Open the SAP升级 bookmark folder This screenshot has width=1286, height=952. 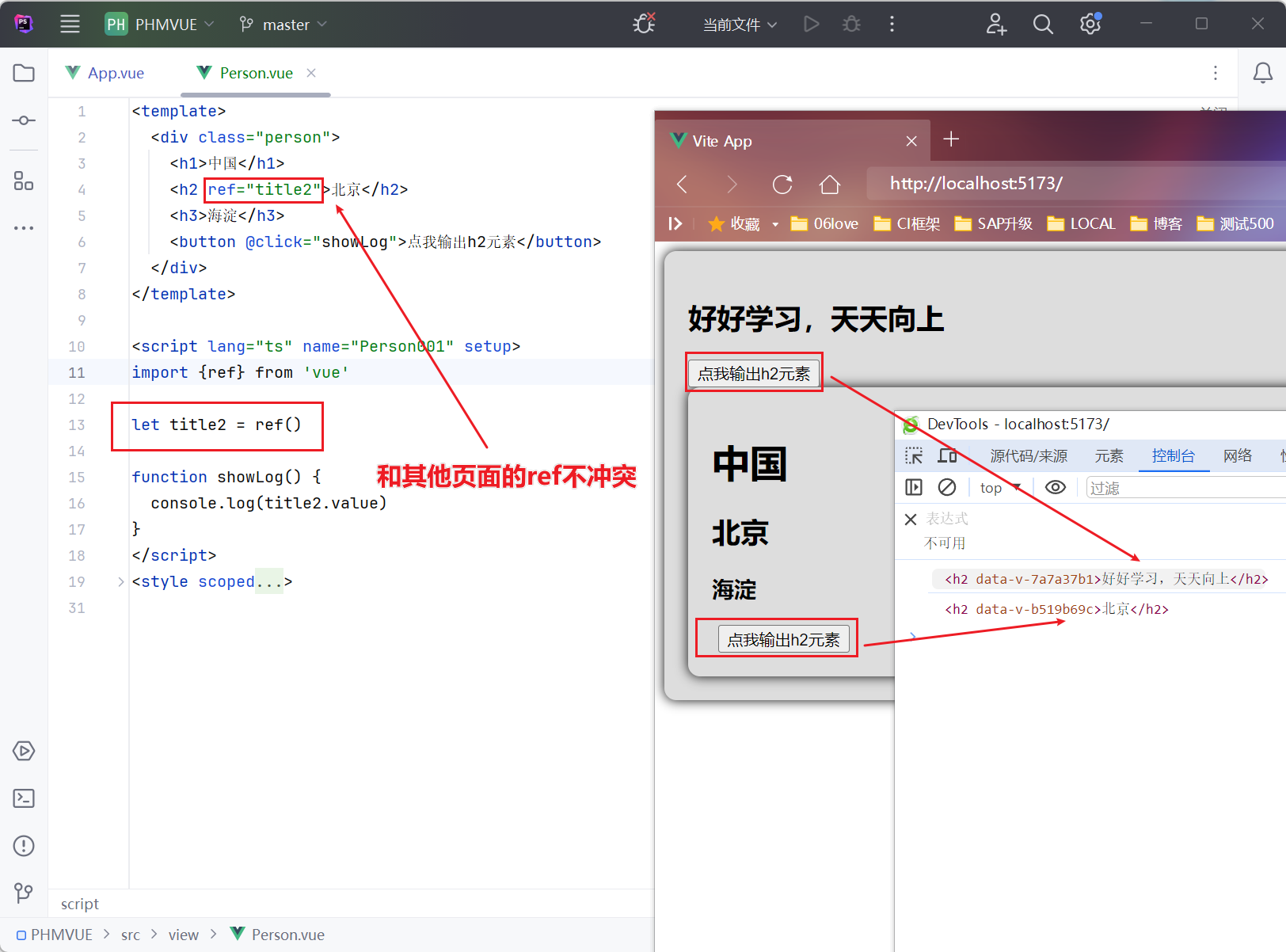click(993, 224)
